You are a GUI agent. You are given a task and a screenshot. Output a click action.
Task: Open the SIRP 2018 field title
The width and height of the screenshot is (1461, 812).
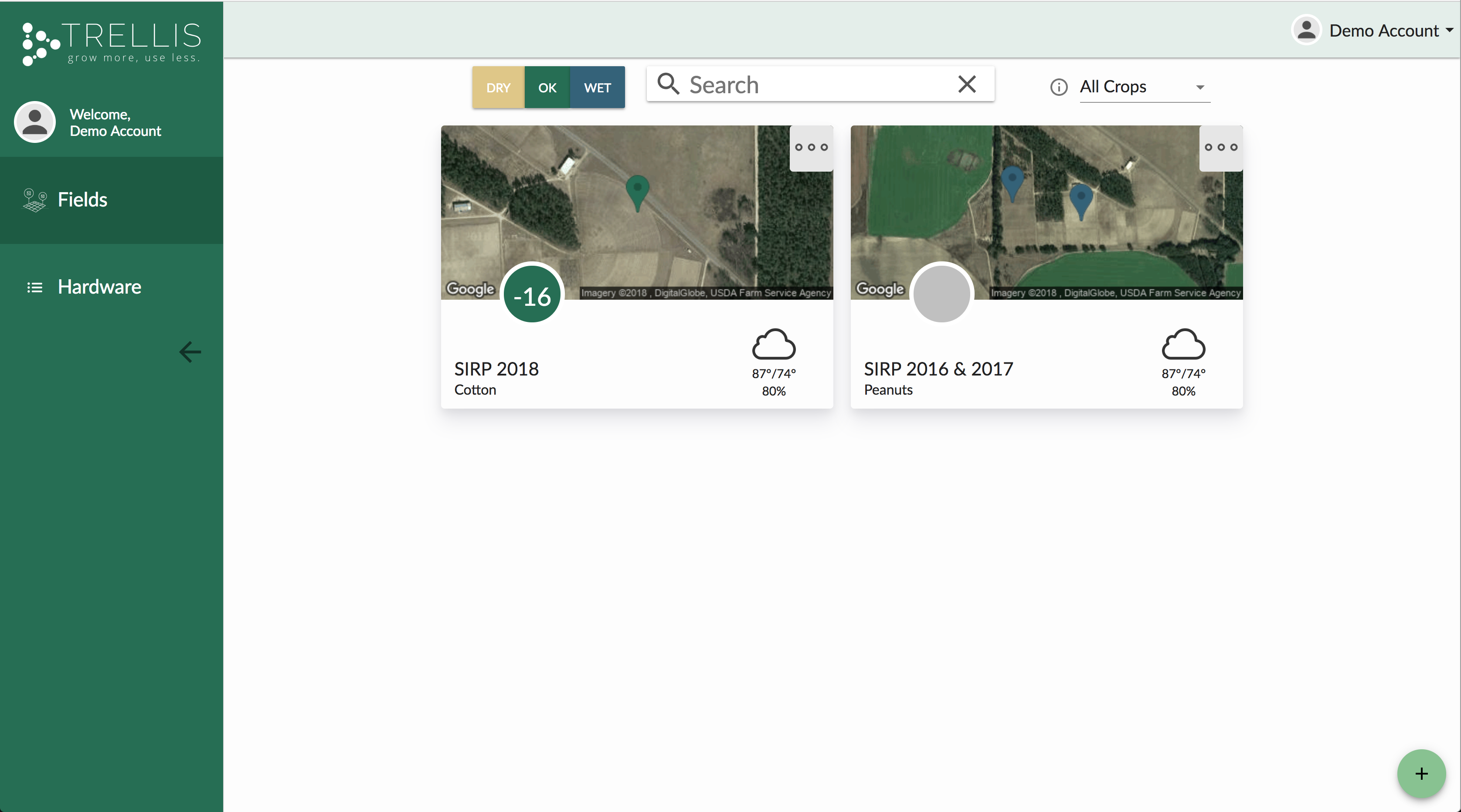point(496,369)
